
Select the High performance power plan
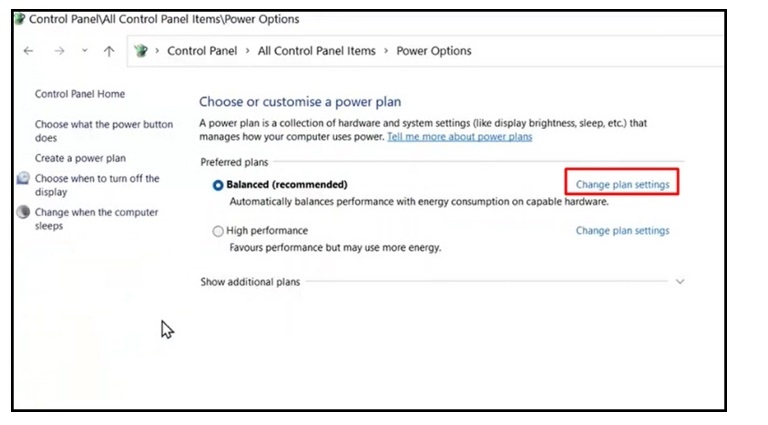click(218, 231)
